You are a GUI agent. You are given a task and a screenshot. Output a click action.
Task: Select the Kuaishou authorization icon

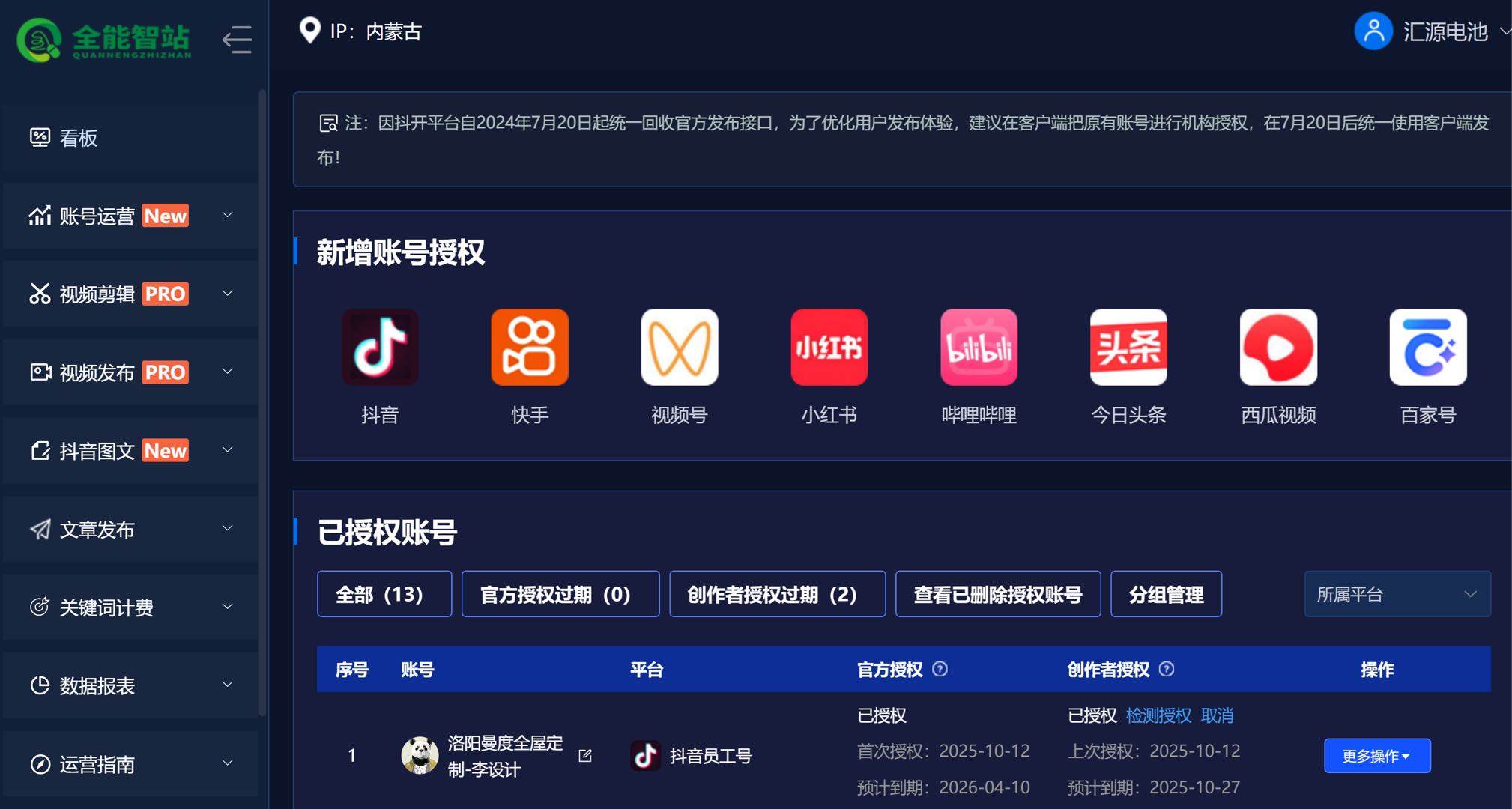coord(530,348)
